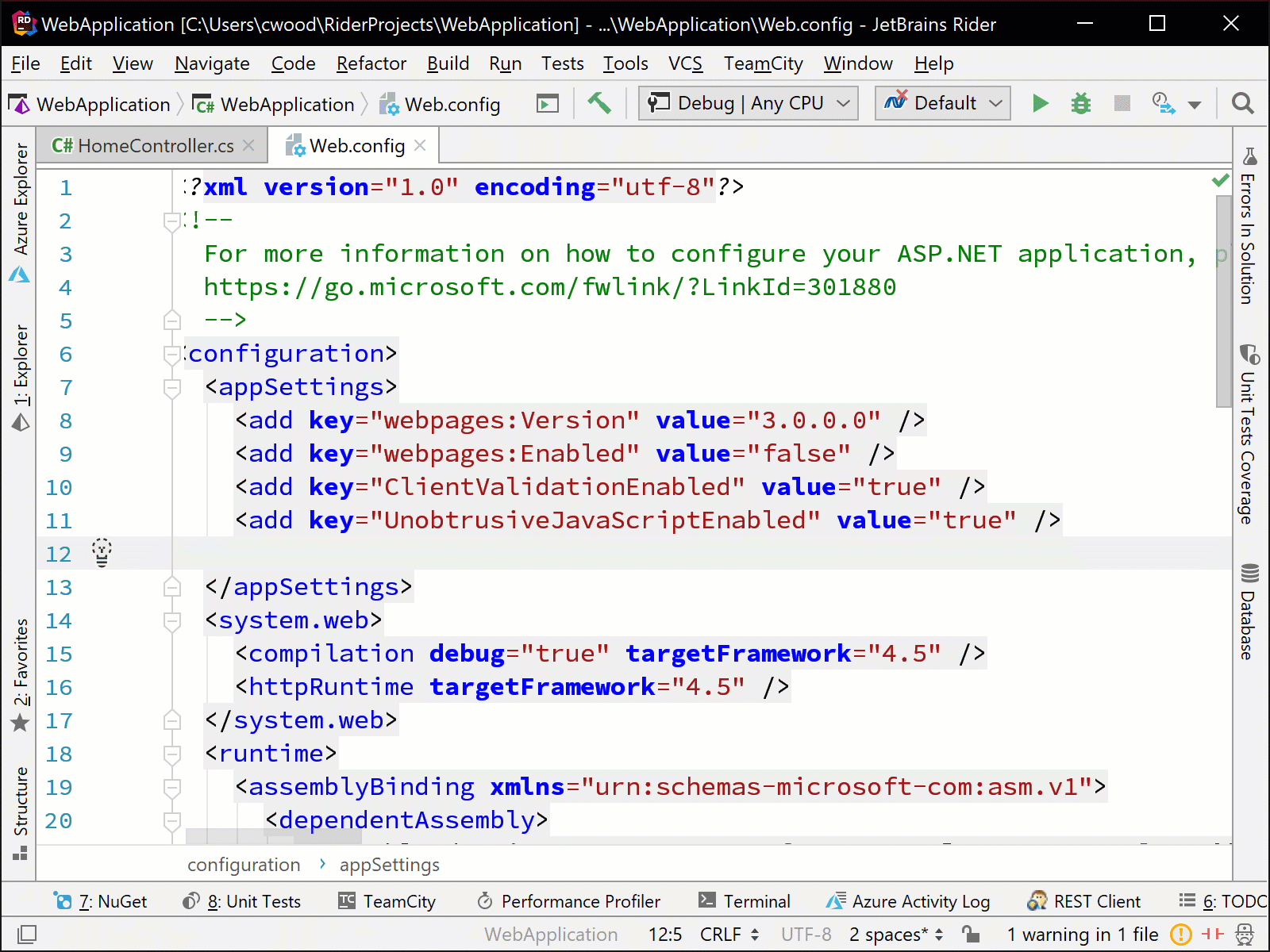1270x952 pixels.
Task: Open the Azure Explorer side panel
Action: point(21,213)
